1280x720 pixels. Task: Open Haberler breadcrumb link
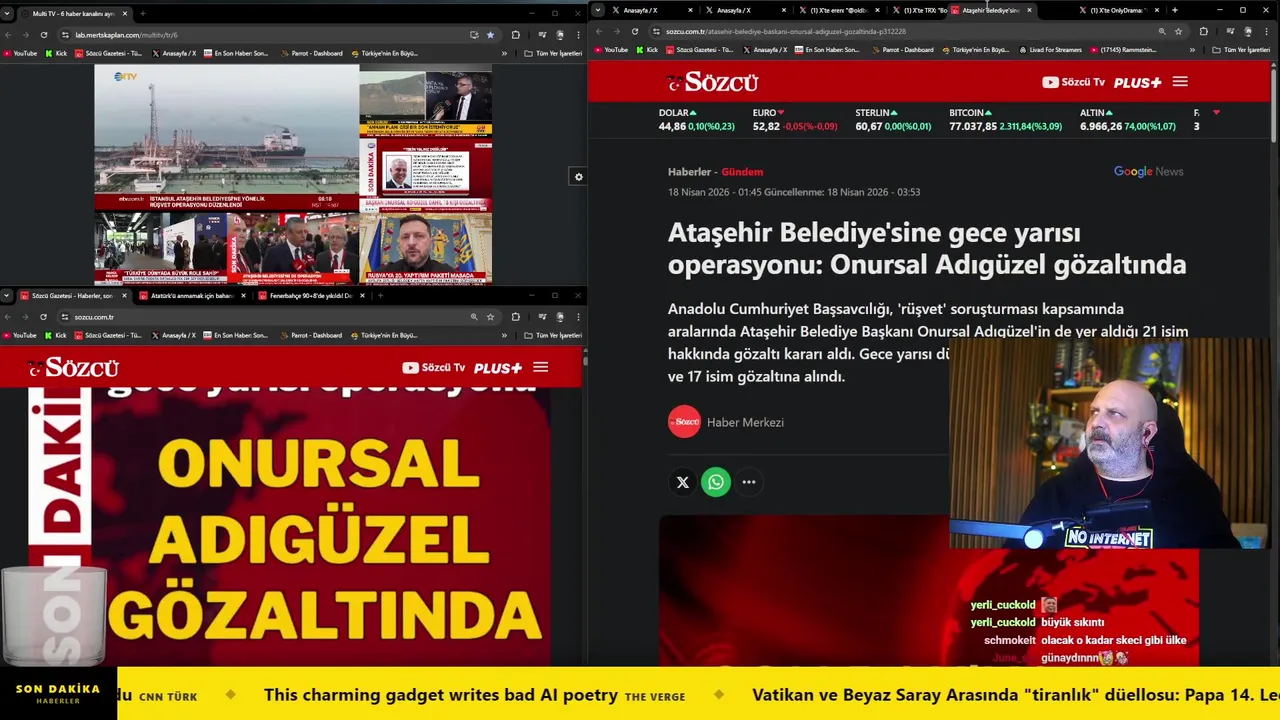click(x=689, y=172)
